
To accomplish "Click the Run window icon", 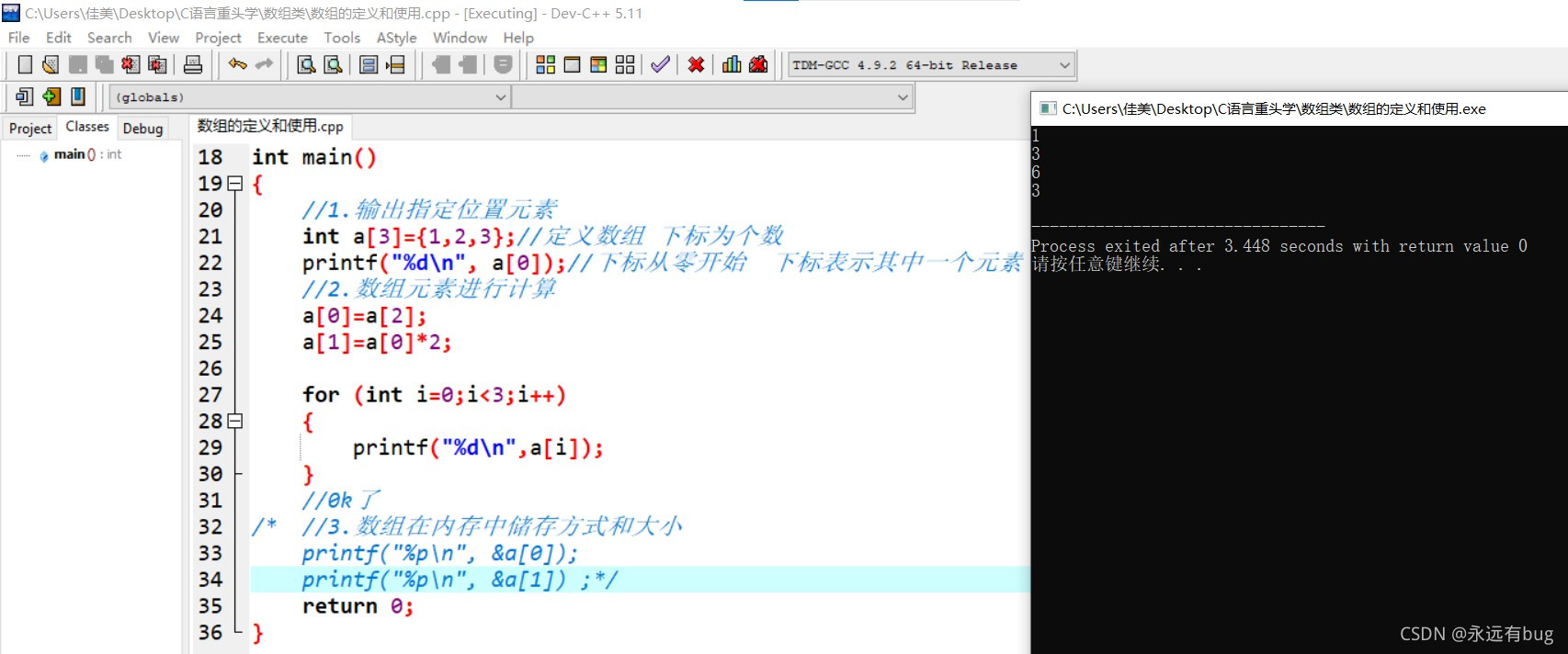I will point(572,64).
